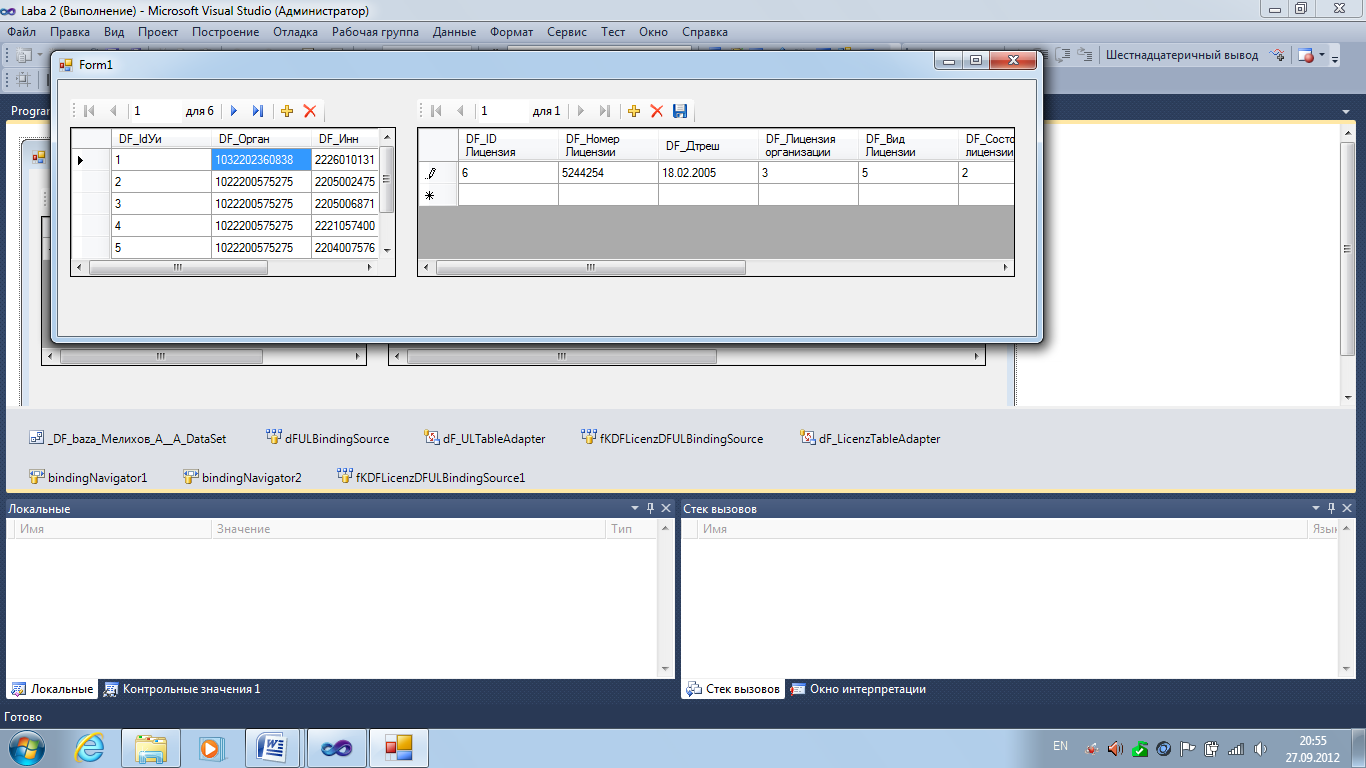Select fKDFLicenzDFULBindingSource component
Image resolution: width=1366 pixels, height=768 pixels.
pyautogui.click(x=672, y=438)
